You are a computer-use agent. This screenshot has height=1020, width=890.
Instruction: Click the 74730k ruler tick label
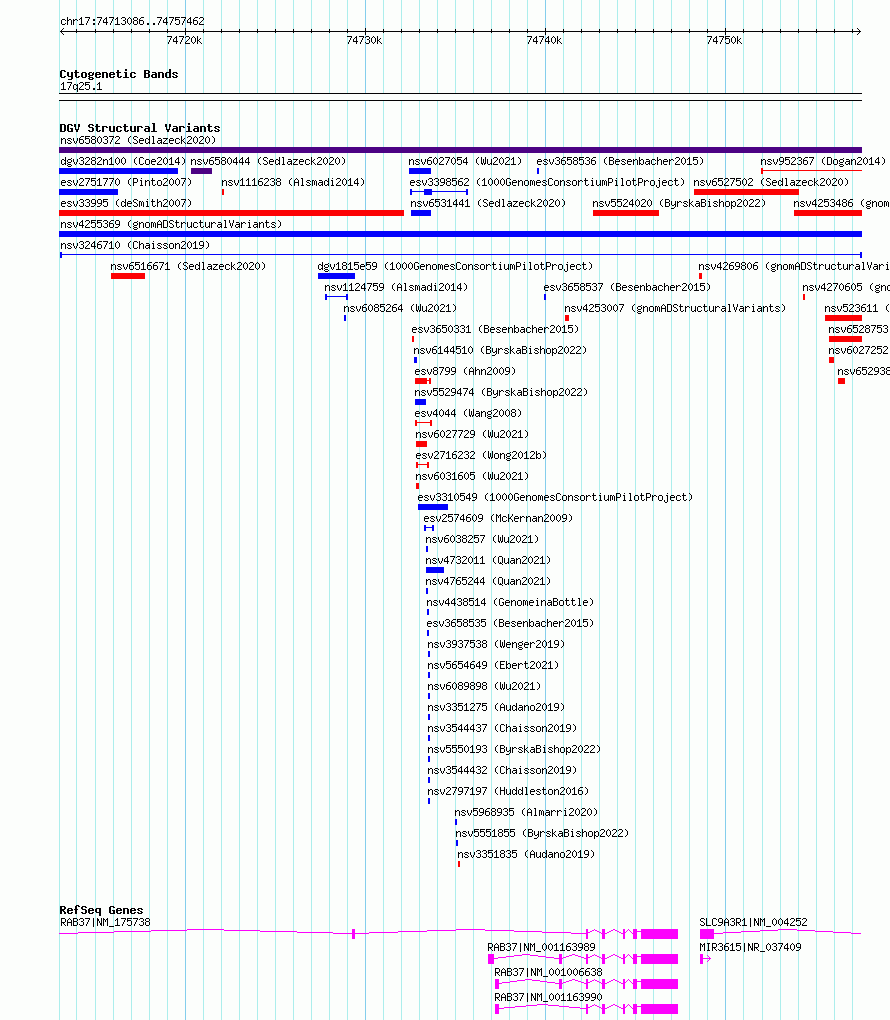364,40
